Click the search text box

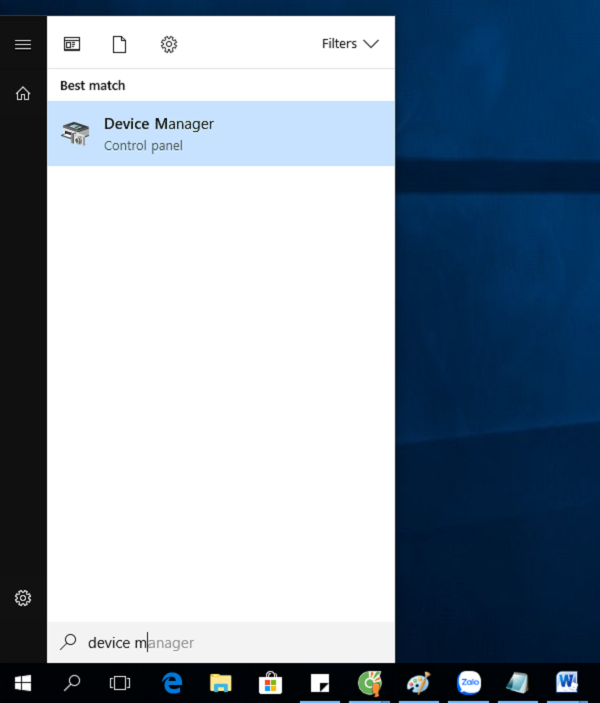tap(230, 642)
